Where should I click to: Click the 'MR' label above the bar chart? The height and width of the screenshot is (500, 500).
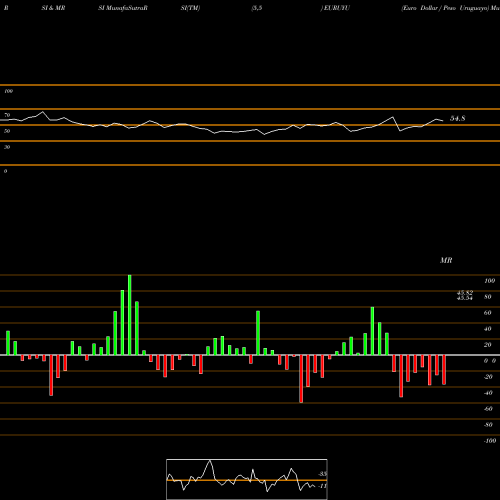point(446,260)
